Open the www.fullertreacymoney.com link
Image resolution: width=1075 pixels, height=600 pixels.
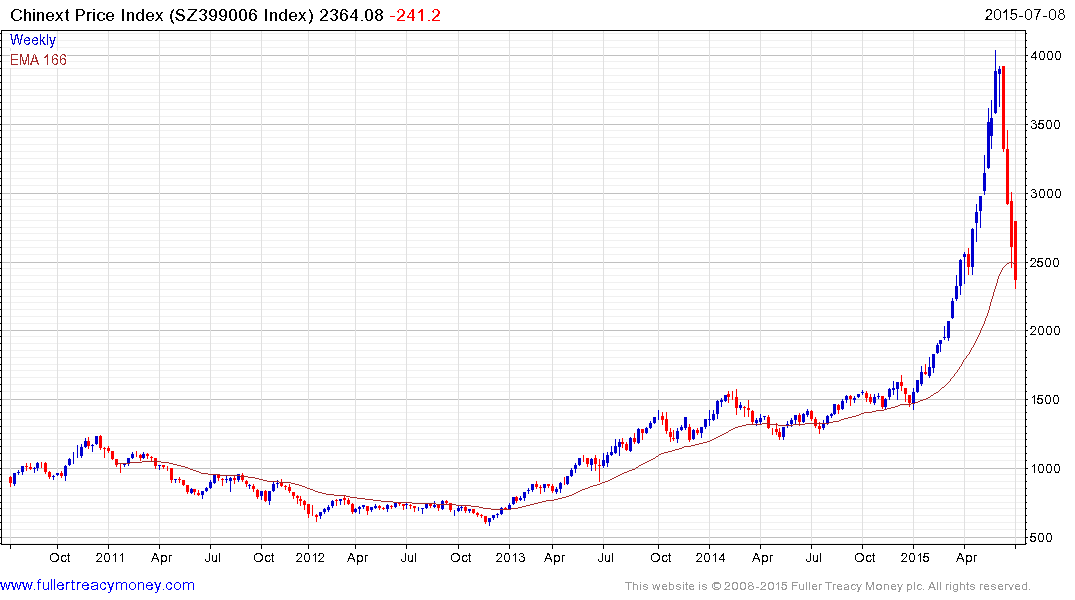pyautogui.click(x=97, y=585)
